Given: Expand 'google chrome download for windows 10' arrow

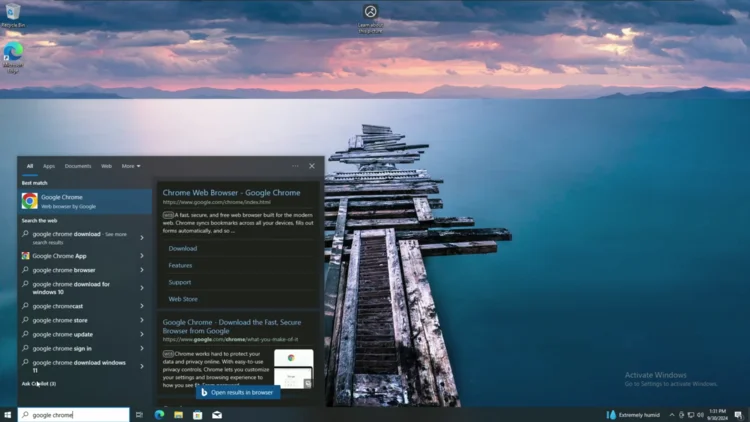Looking at the screenshot, I should pyautogui.click(x=142, y=288).
